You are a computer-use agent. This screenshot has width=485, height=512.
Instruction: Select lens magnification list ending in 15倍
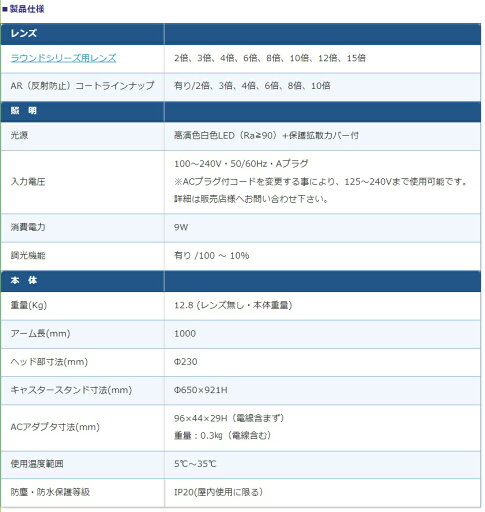270,58
